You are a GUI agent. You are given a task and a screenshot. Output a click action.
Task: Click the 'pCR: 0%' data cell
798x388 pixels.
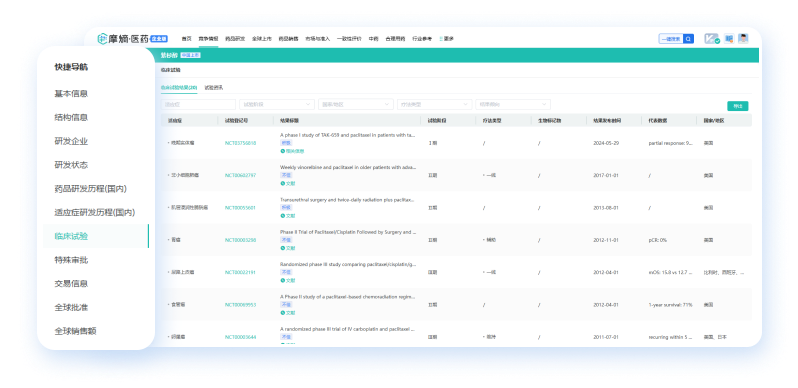pyautogui.click(x=657, y=240)
